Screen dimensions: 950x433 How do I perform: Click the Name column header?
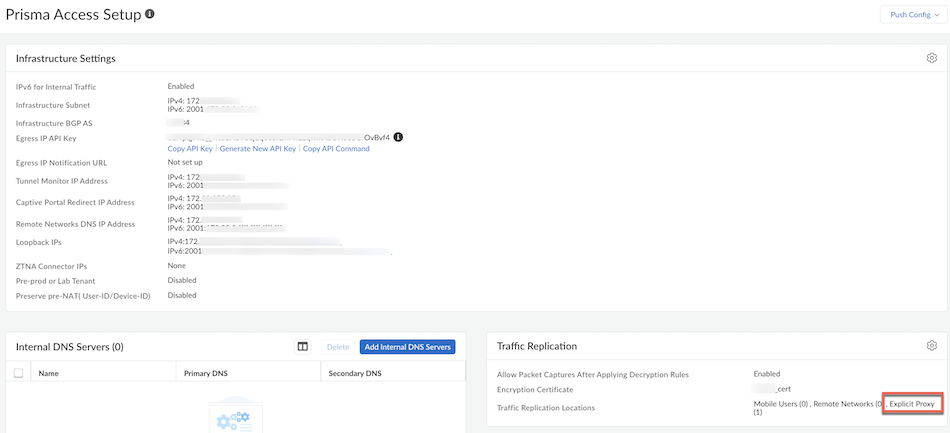(50, 373)
